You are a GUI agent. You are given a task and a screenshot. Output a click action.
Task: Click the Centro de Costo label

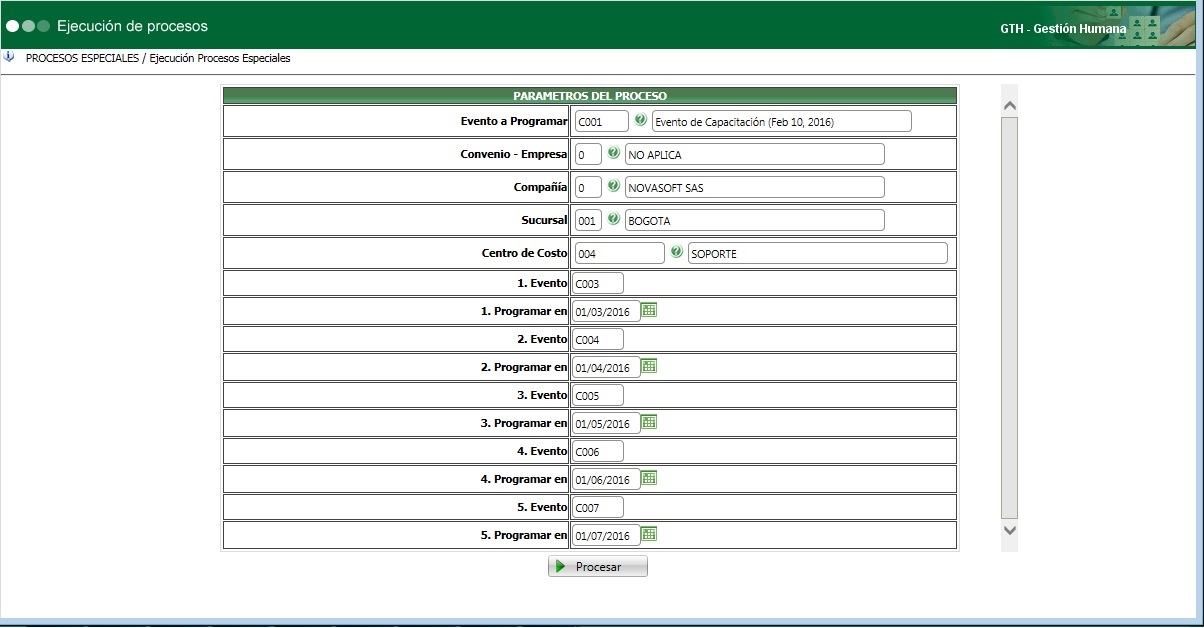tap(525, 253)
